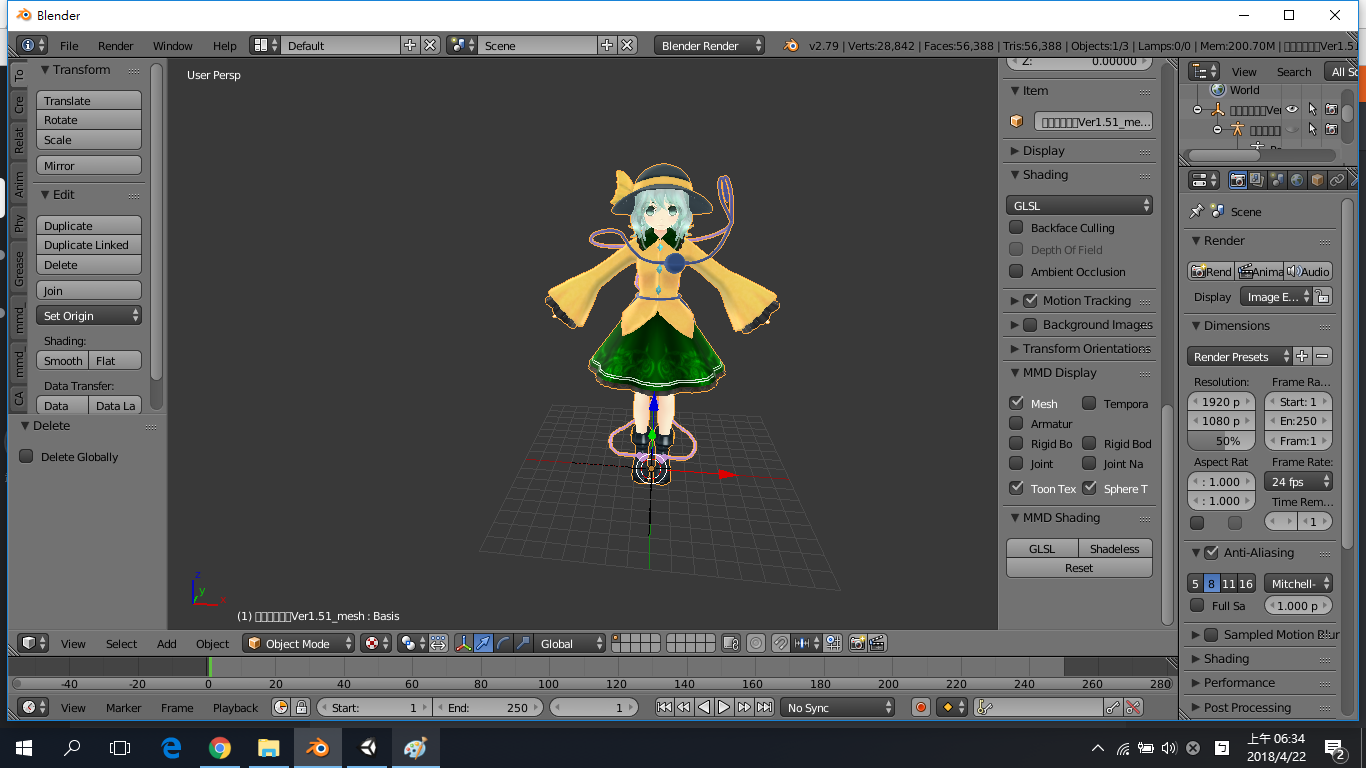Open the Object Mode dropdown
Viewport: 1366px width, 768px height.
coord(298,643)
